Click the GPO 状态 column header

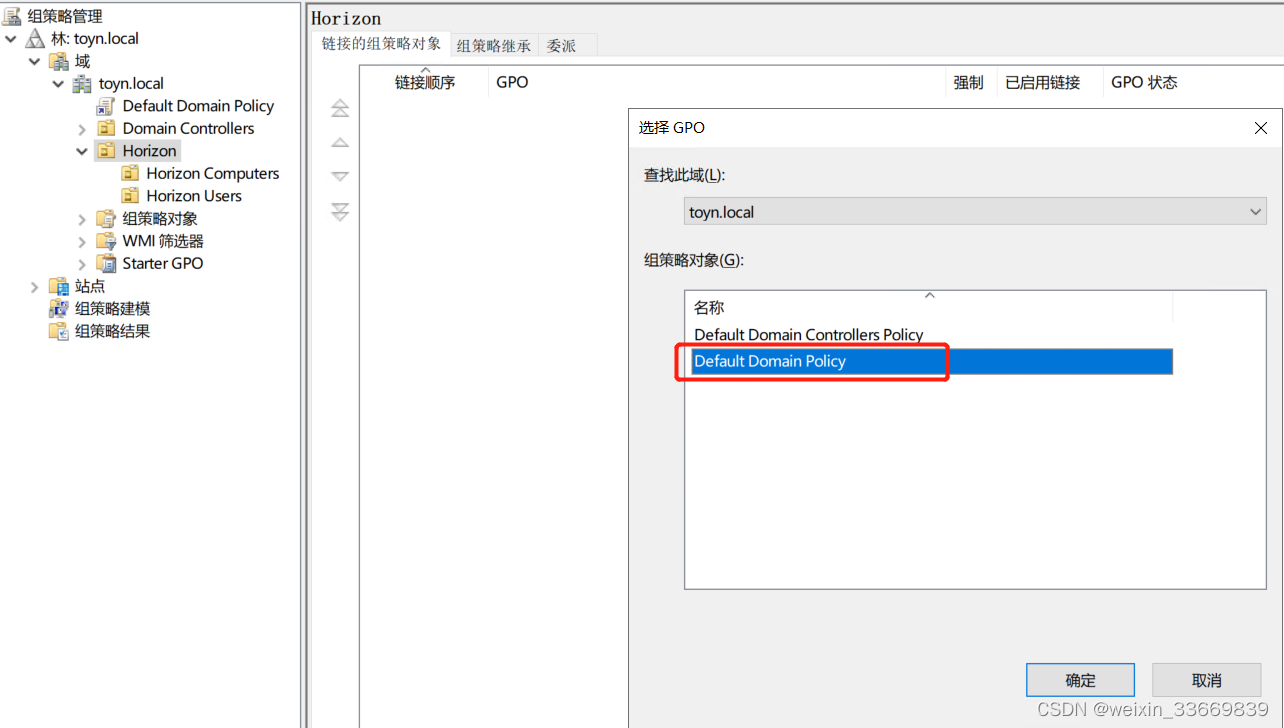1144,82
